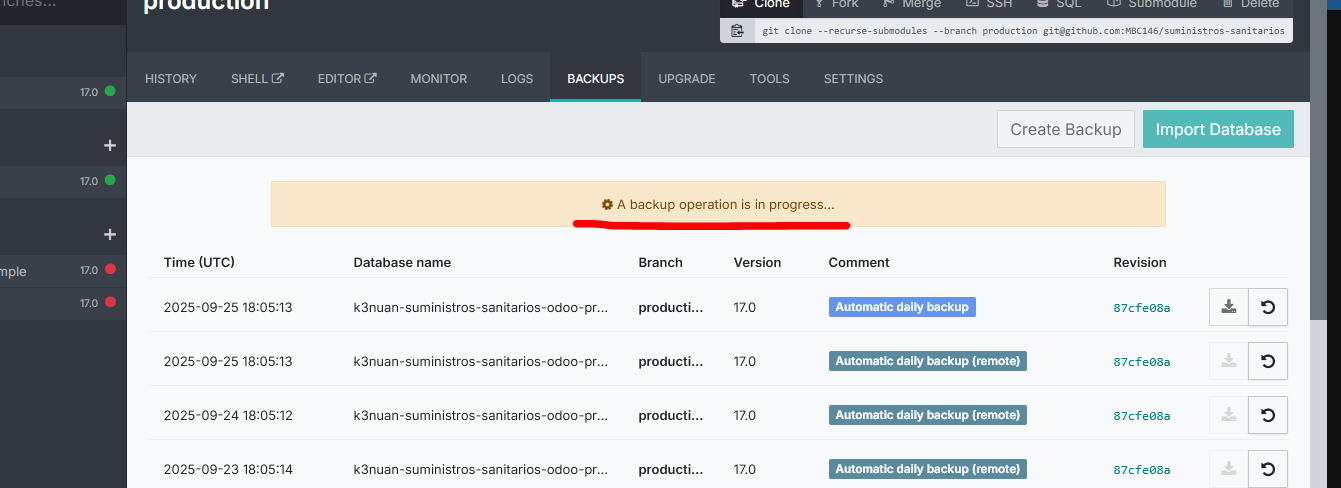1341x488 pixels.
Task: Open the Shell tab in new window
Action: (x=257, y=79)
